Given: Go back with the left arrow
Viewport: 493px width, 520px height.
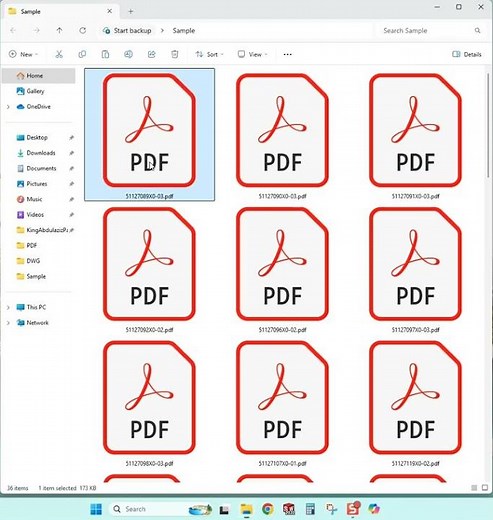Looking at the screenshot, I should 13,30.
